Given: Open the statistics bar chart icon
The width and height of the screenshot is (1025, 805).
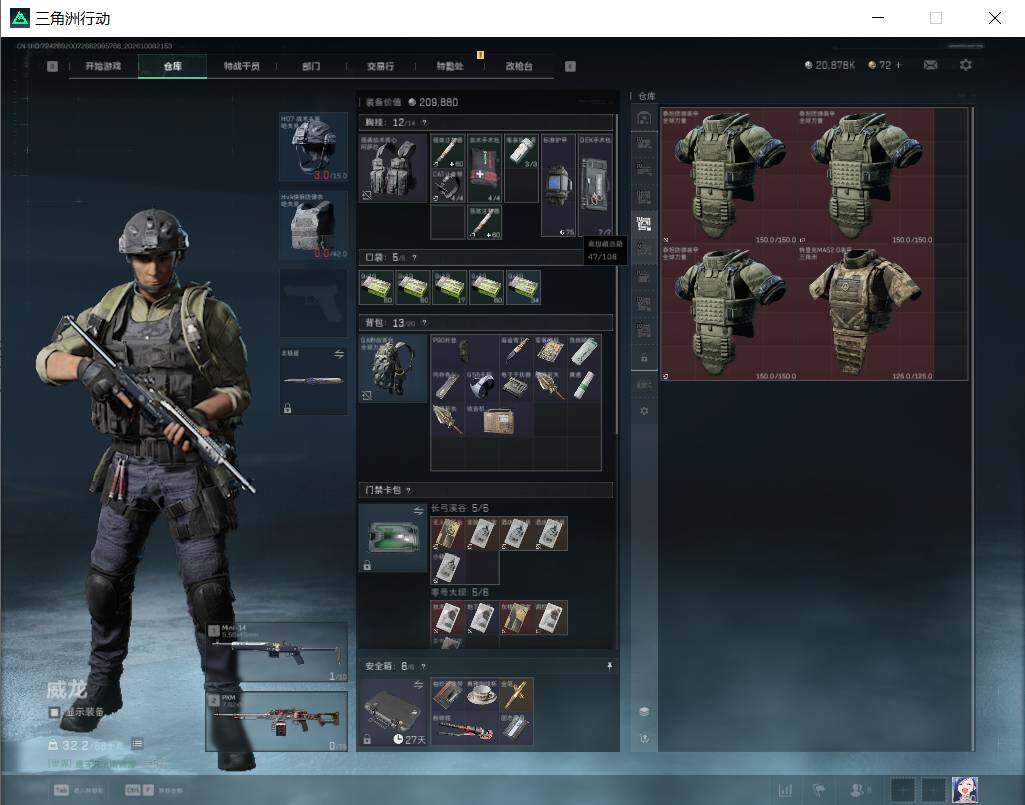Looking at the screenshot, I should (x=785, y=790).
